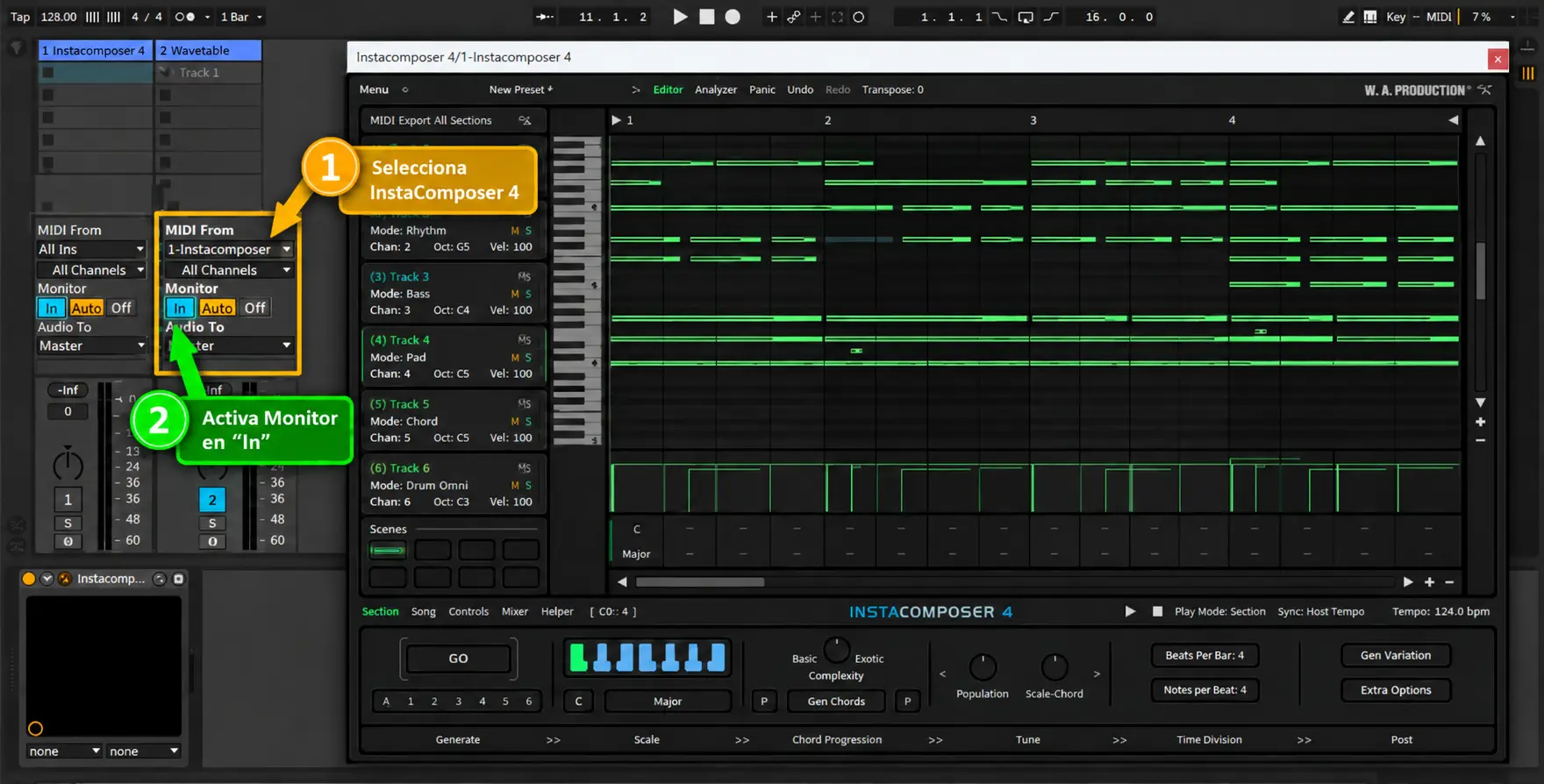Open MIDI From dropdown showing 1-Instacomposer
This screenshot has height=784, width=1544.
point(229,249)
